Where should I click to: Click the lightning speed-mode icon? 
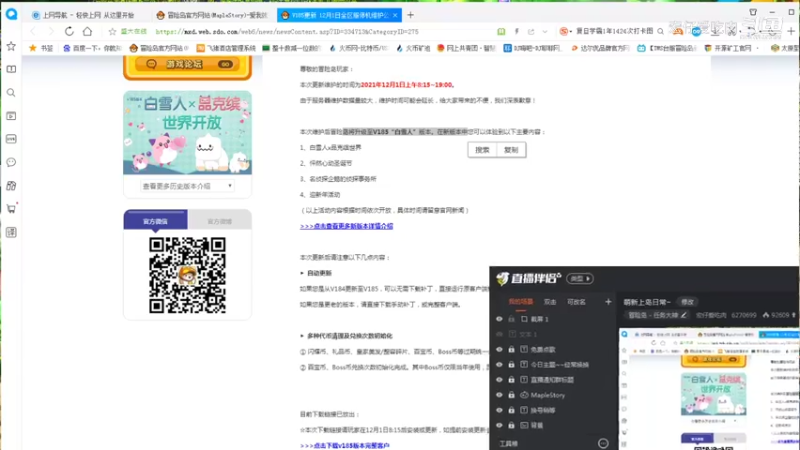tap(516, 32)
